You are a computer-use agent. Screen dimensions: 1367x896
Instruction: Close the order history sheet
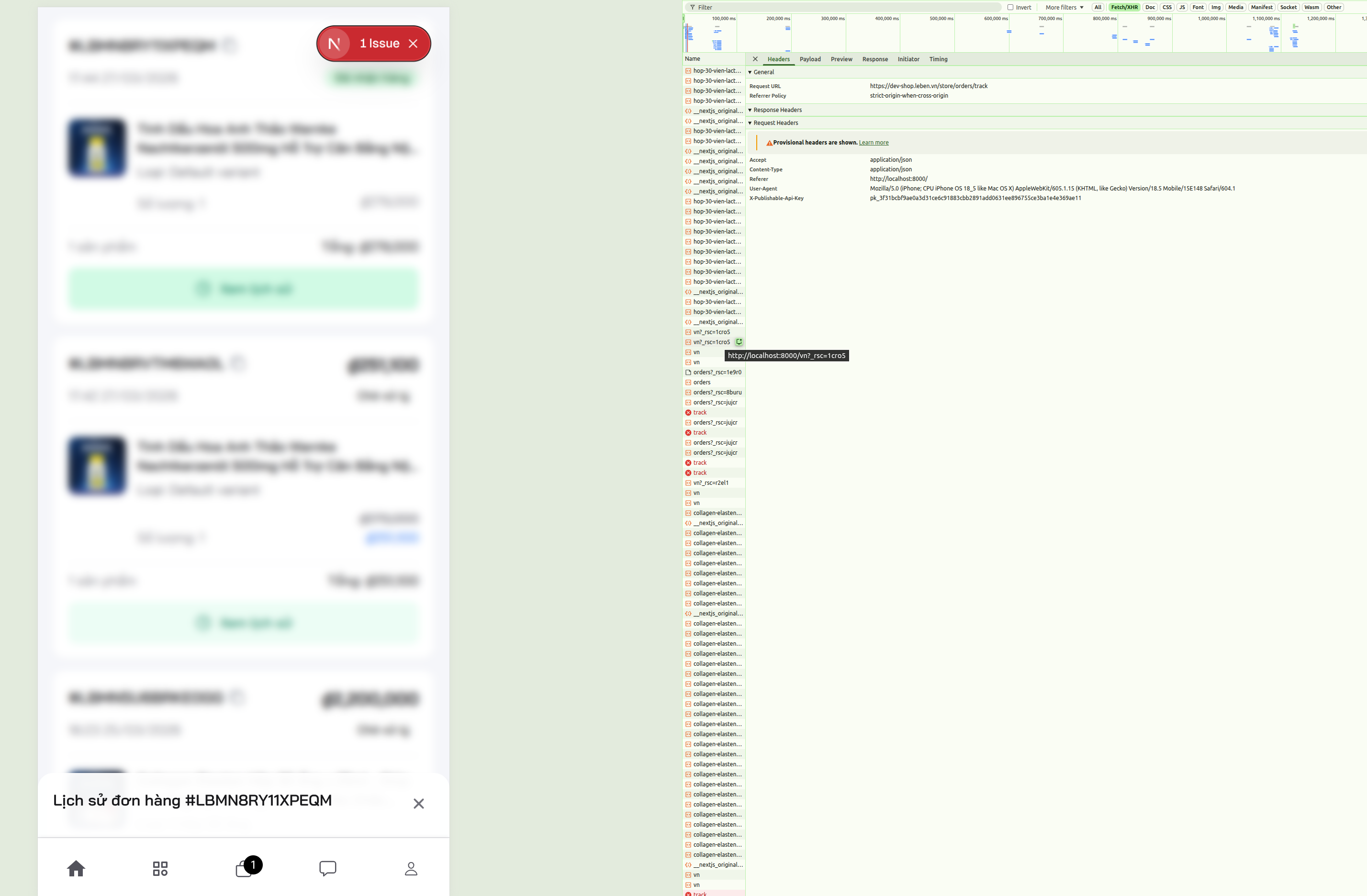pos(418,804)
